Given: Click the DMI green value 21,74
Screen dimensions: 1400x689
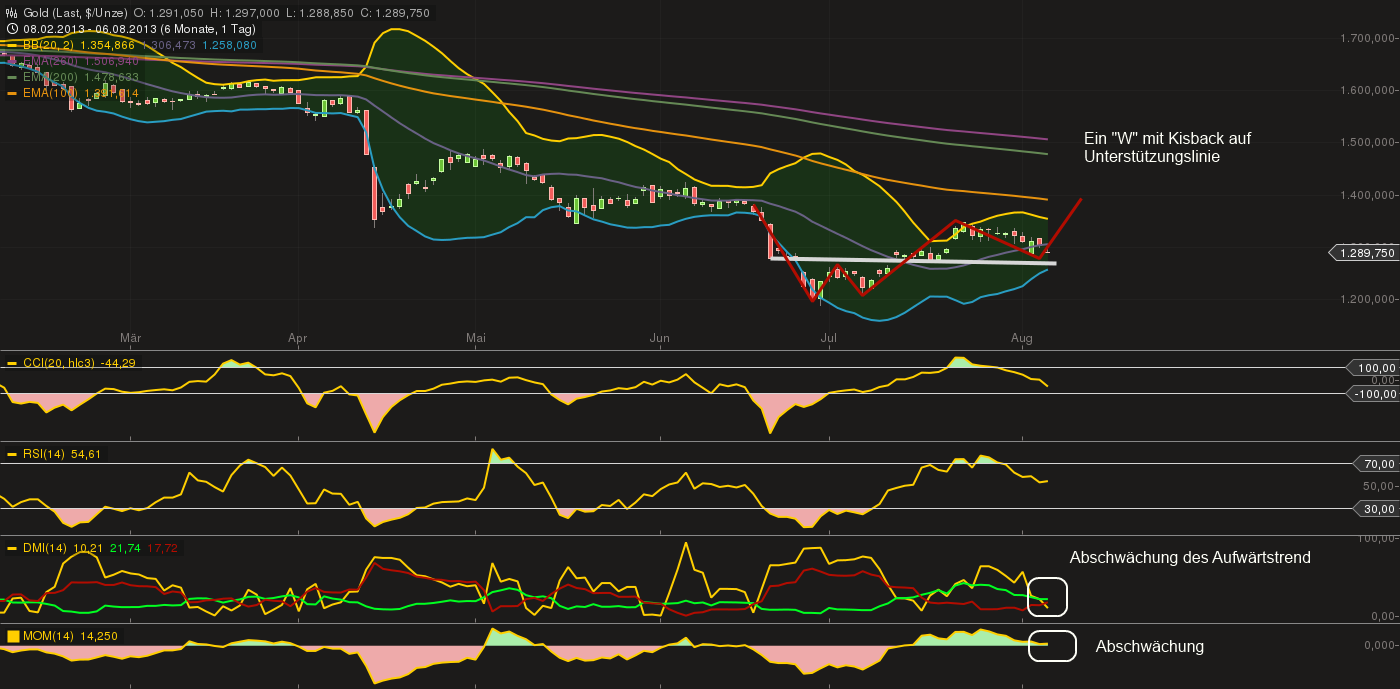Looking at the screenshot, I should tap(125, 547).
